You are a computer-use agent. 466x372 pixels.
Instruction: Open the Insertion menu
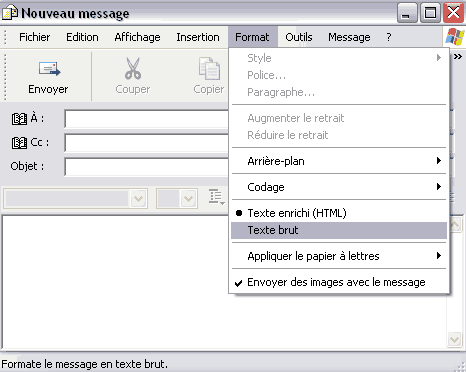pos(198,37)
